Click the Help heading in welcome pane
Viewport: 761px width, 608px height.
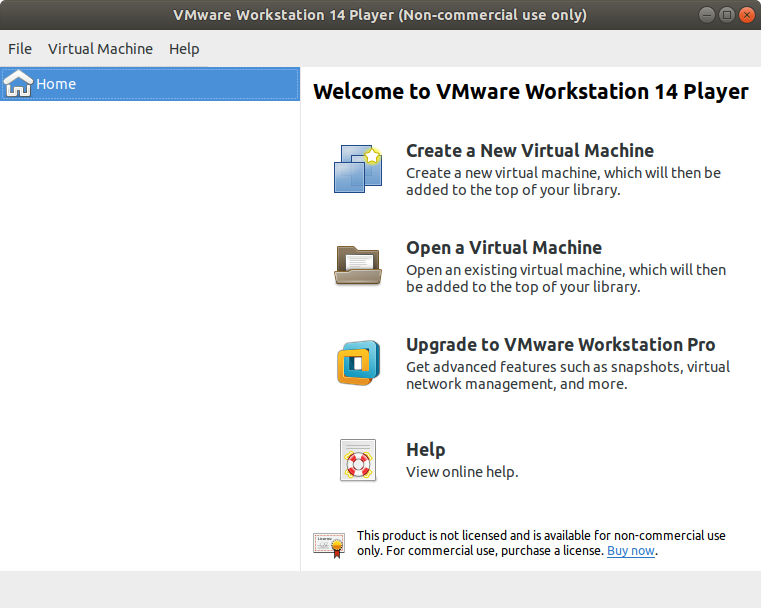pos(426,450)
